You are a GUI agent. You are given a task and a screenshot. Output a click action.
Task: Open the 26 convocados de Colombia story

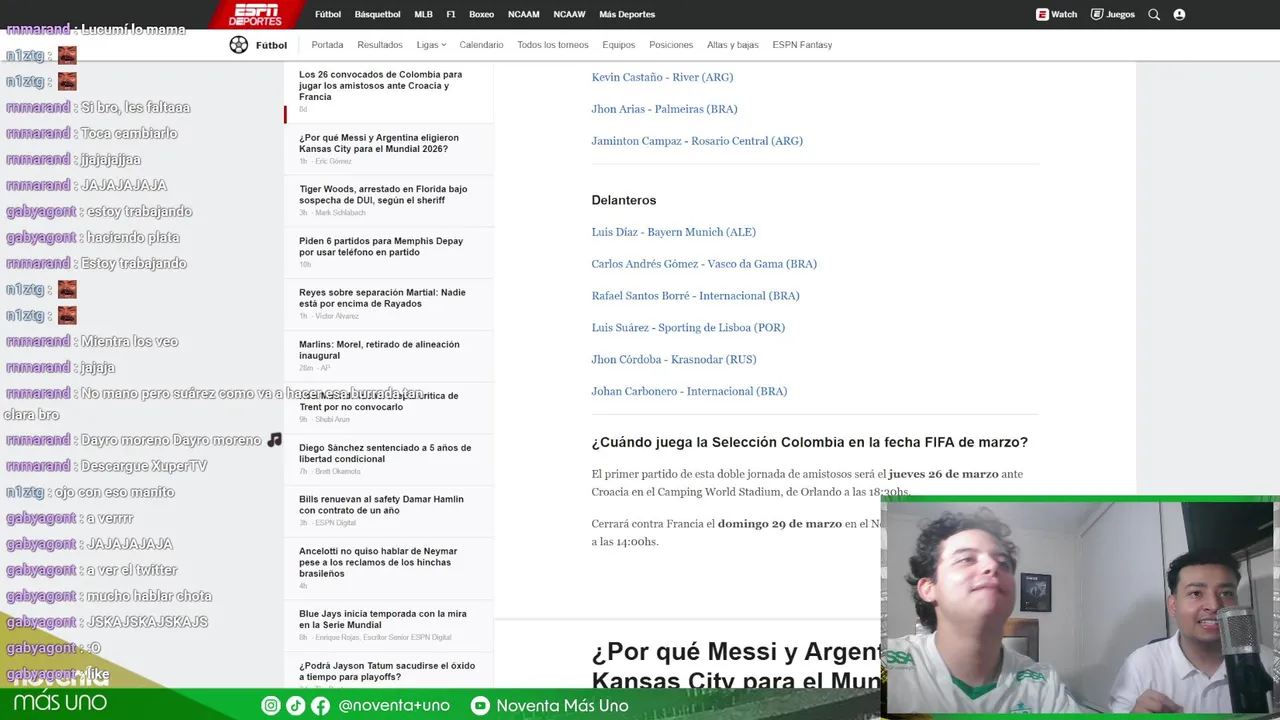point(380,86)
